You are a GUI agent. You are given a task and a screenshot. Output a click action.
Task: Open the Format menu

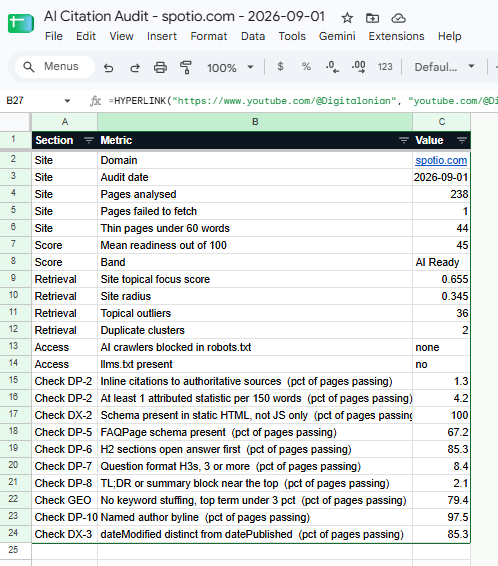tap(209, 36)
